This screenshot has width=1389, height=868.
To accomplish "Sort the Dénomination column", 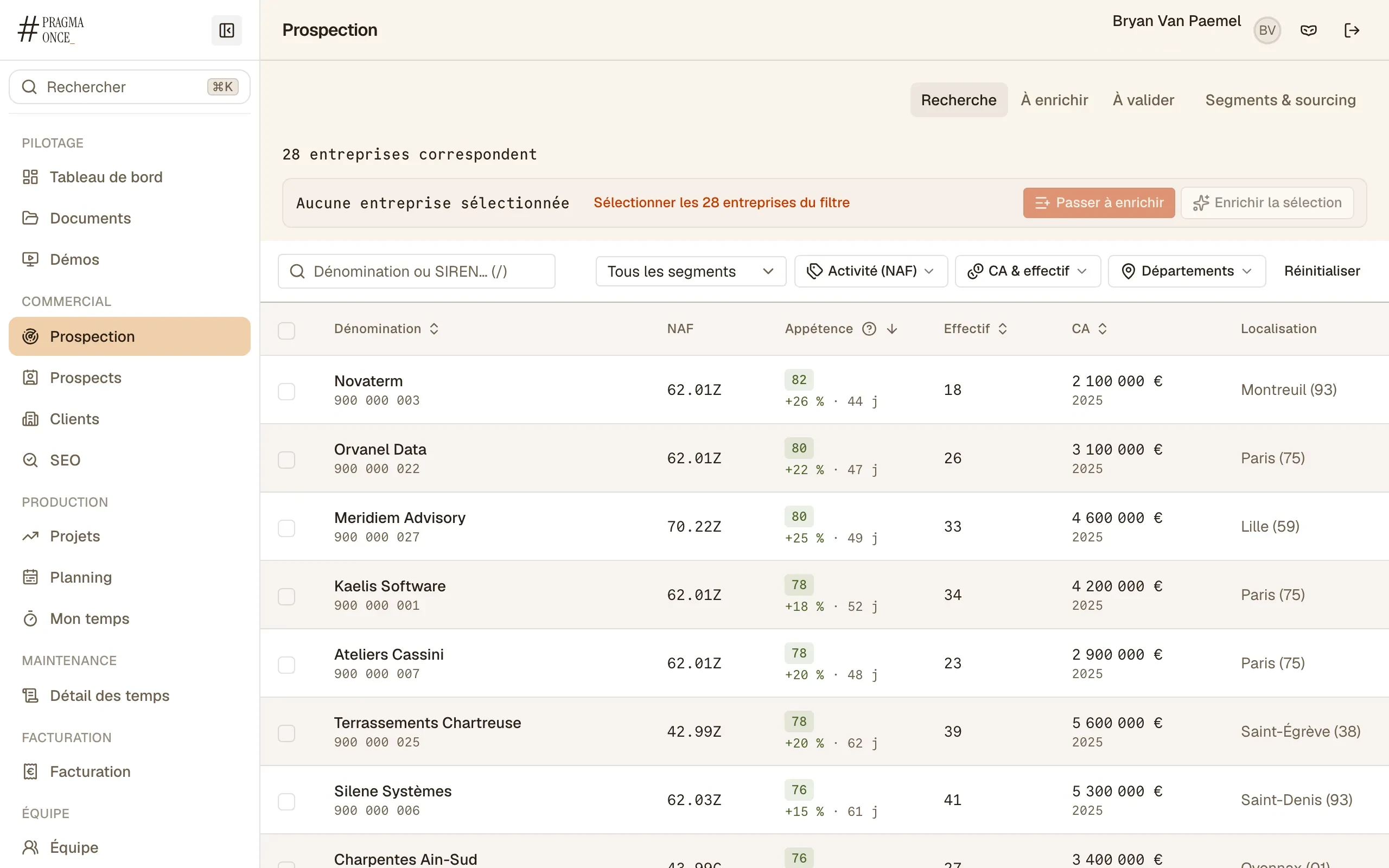I will coord(387,328).
